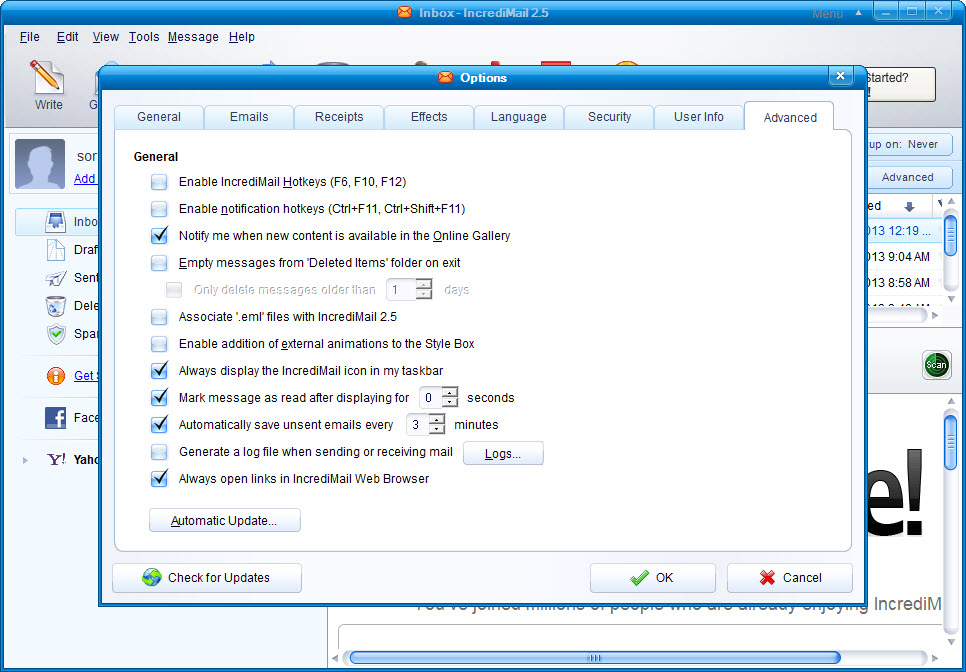Click the up arrow next to Menu
Viewport: 966px width, 672px height.
coord(858,13)
